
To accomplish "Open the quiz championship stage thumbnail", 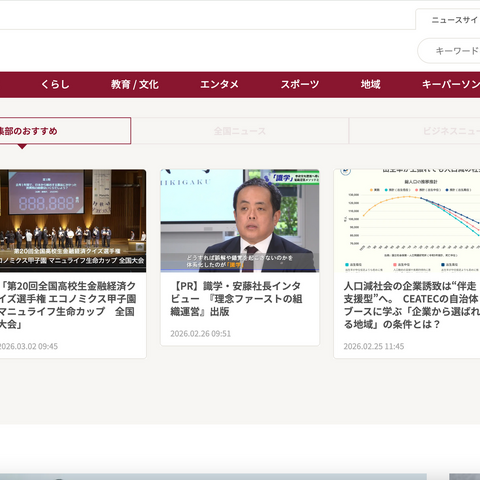I will click(x=73, y=221).
